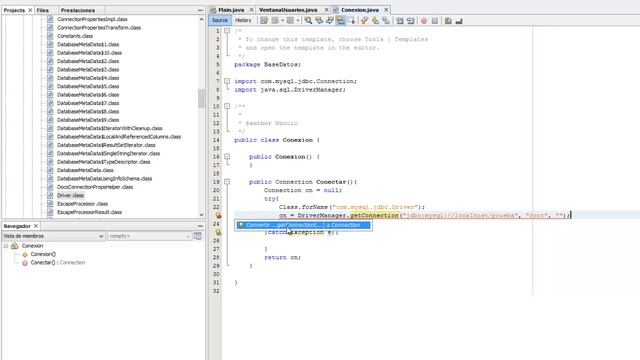Screen dimensions: 640x360
Task: Open VentanaUsuarios.java editor tab
Action: pyautogui.click(x=288, y=10)
